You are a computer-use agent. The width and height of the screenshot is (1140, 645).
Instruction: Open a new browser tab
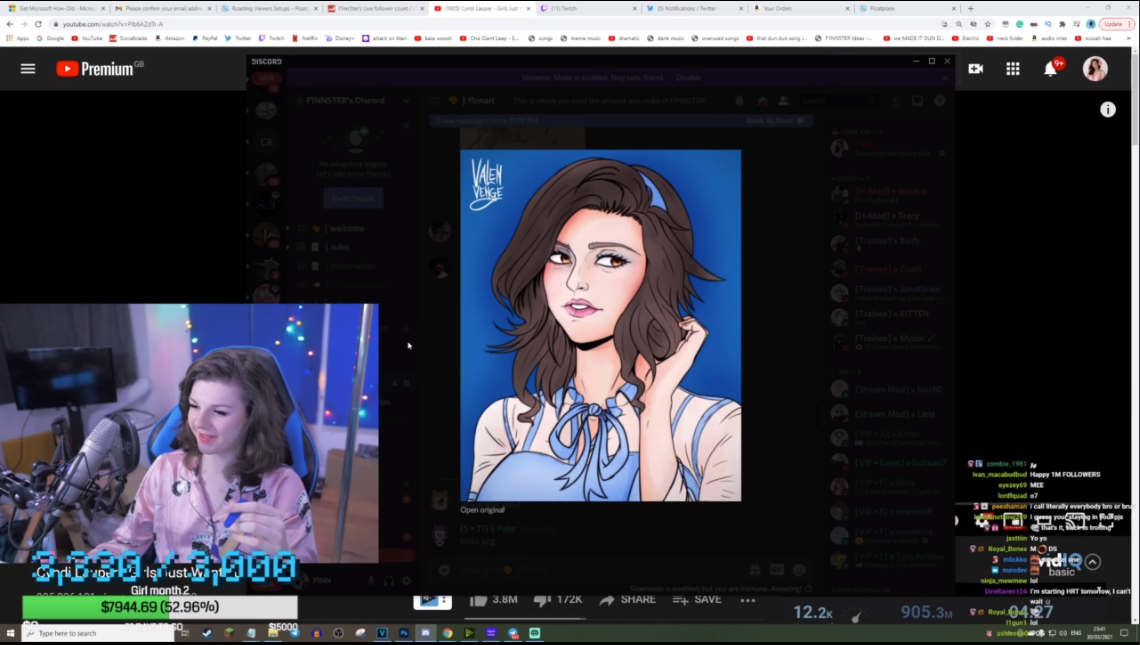(x=971, y=9)
